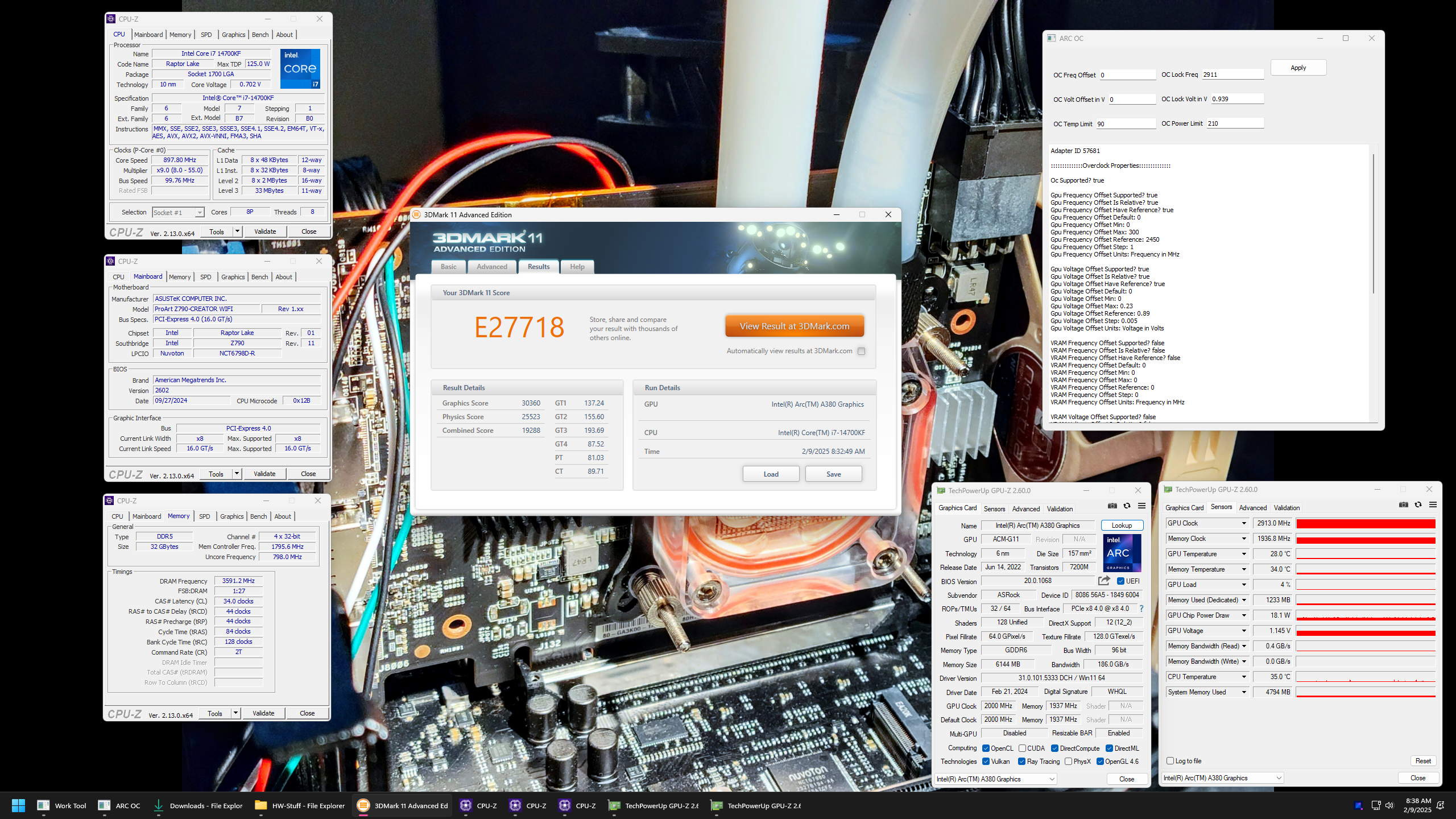Image resolution: width=1456 pixels, height=819 pixels.
Task: Open the hamburger menu in GPU-Z Sensors window
Action: coord(1433,504)
